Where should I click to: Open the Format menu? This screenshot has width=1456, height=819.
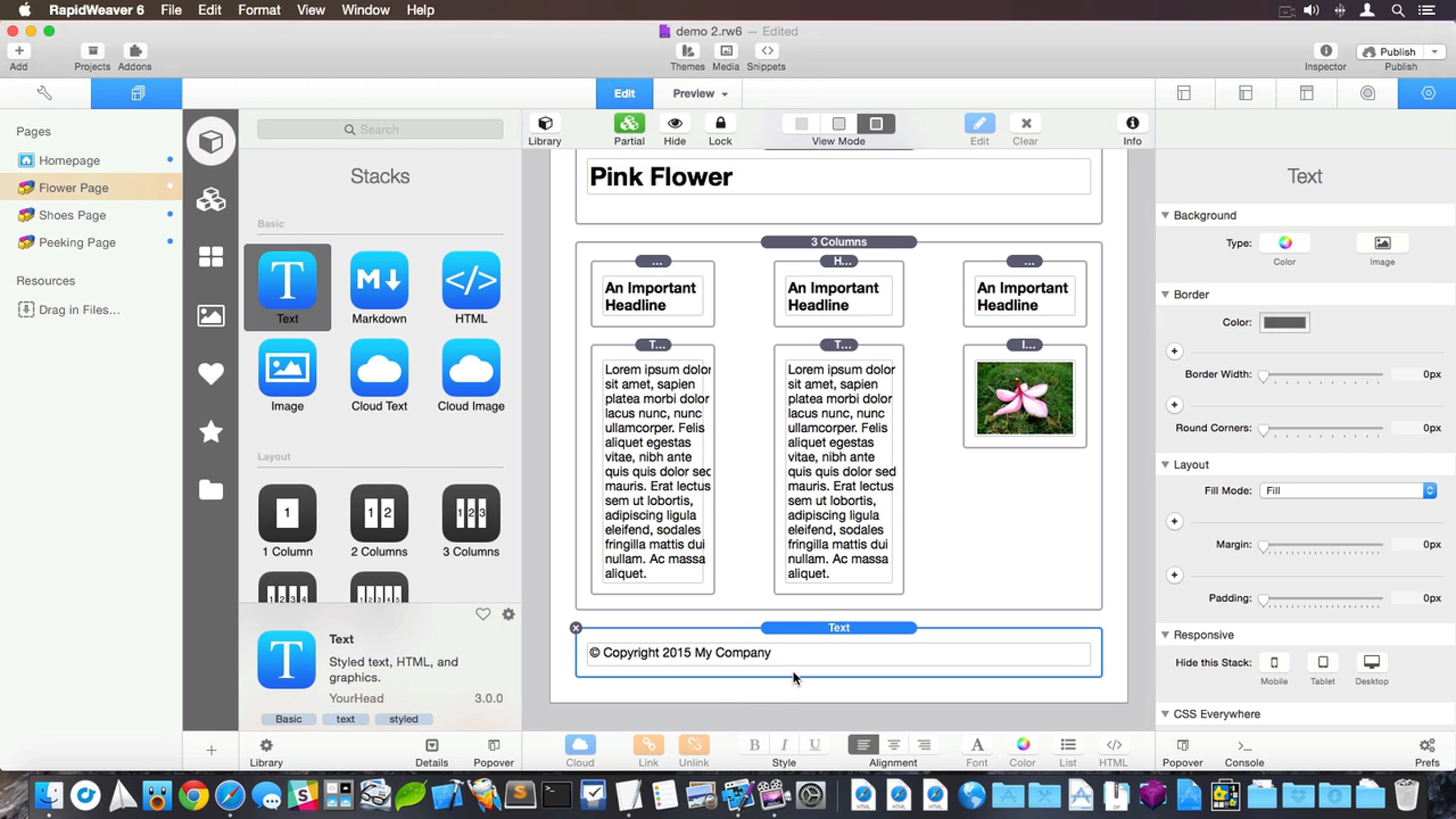point(259,10)
